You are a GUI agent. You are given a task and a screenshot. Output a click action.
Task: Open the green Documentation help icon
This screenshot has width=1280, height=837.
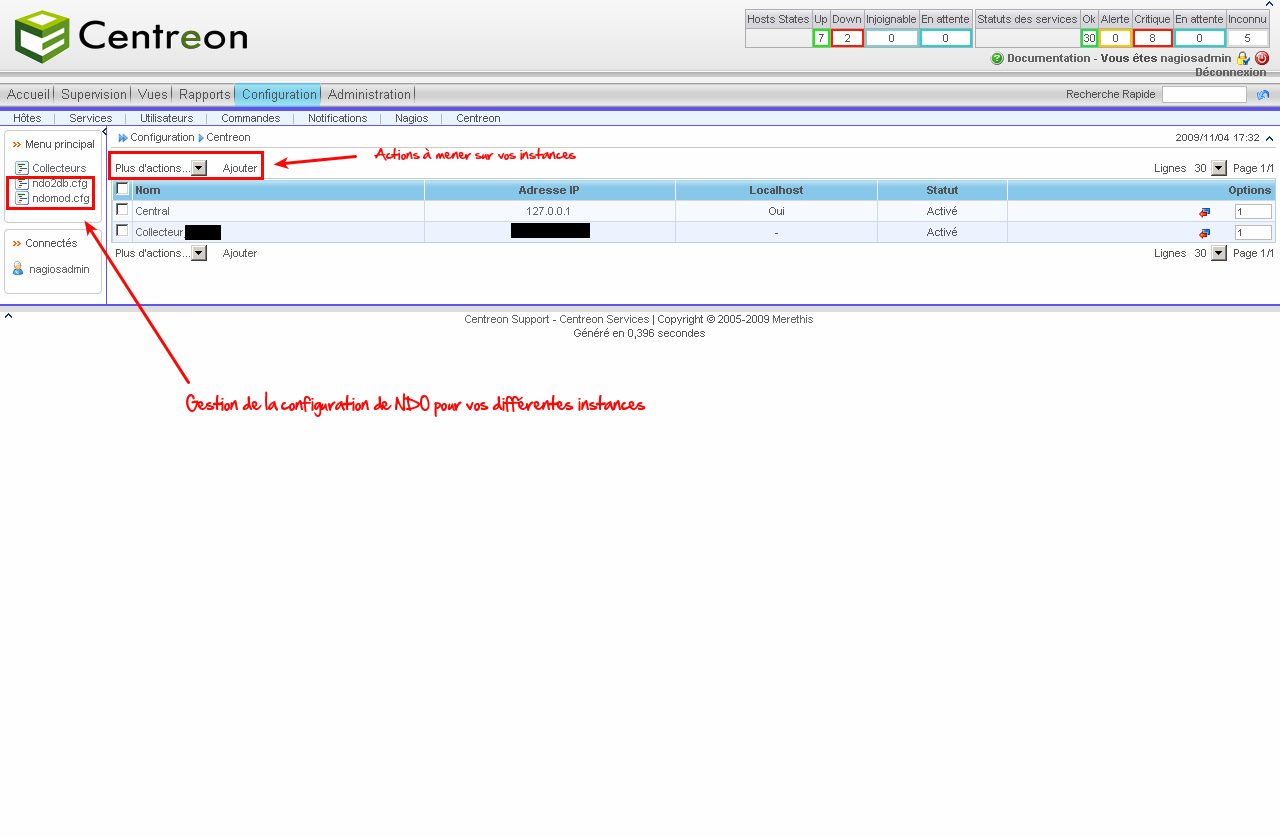pos(997,59)
